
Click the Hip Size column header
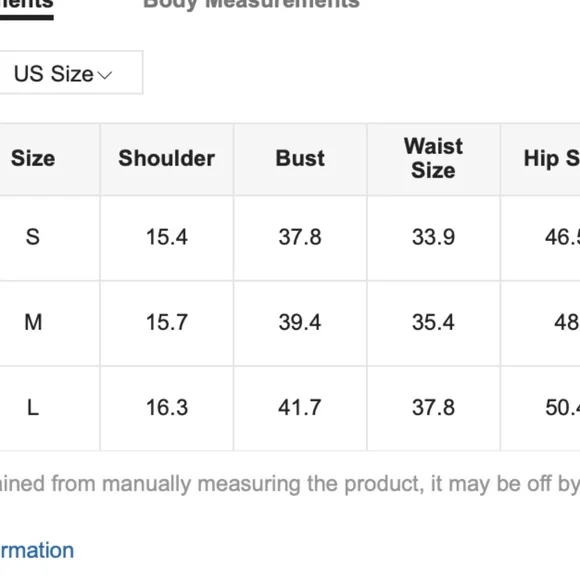coord(552,158)
